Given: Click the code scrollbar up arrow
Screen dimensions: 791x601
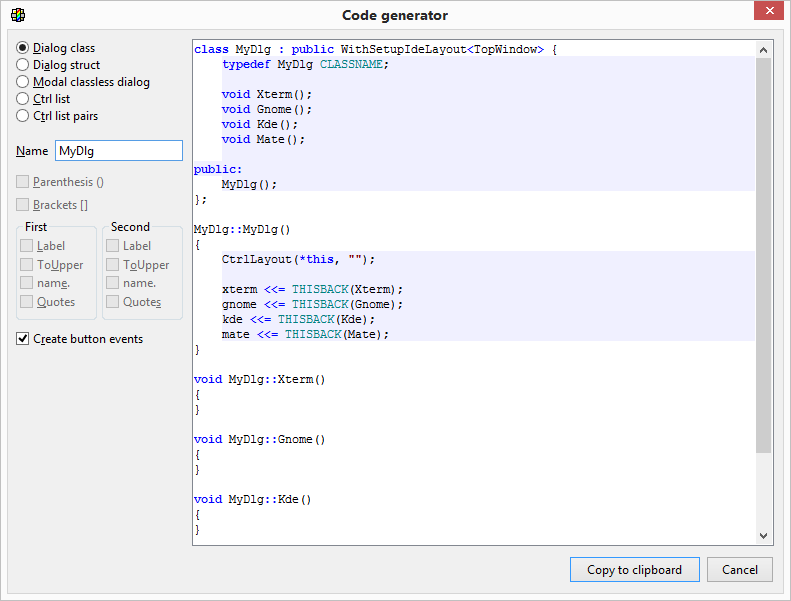Looking at the screenshot, I should click(x=764, y=49).
